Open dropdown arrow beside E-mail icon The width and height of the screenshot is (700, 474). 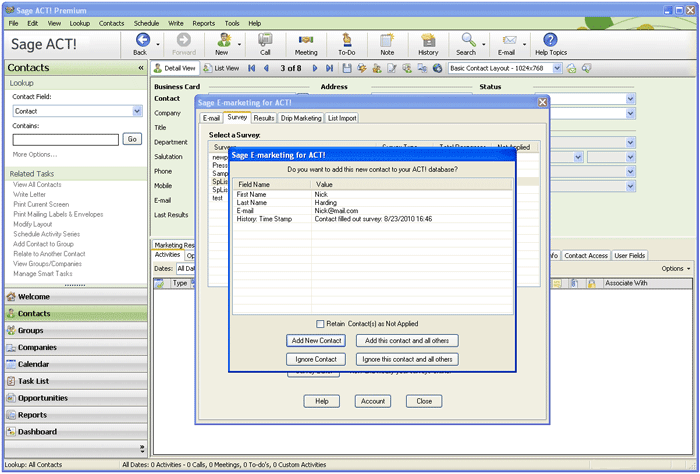525,44
